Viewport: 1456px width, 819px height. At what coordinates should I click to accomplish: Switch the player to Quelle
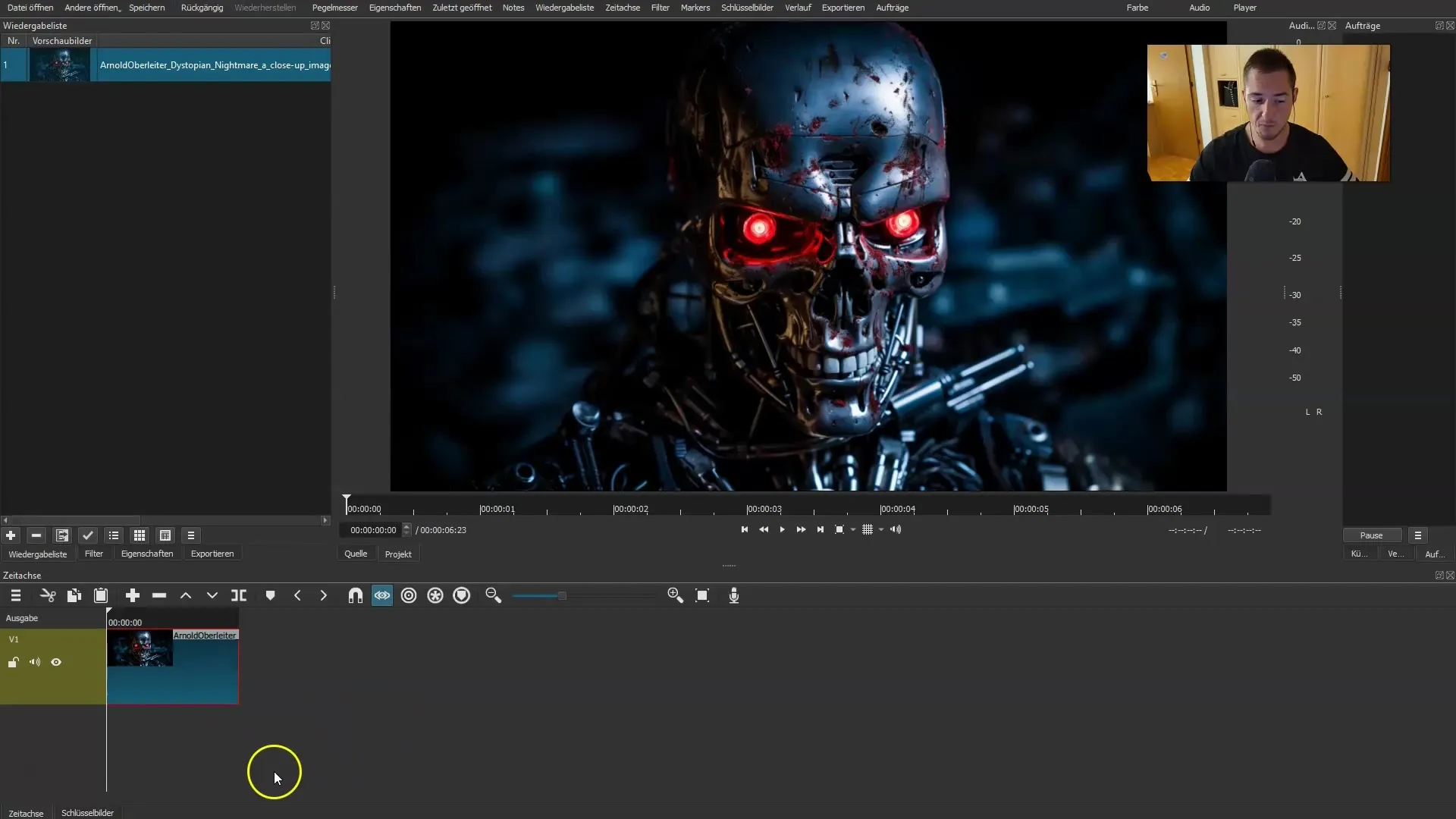pos(356,554)
